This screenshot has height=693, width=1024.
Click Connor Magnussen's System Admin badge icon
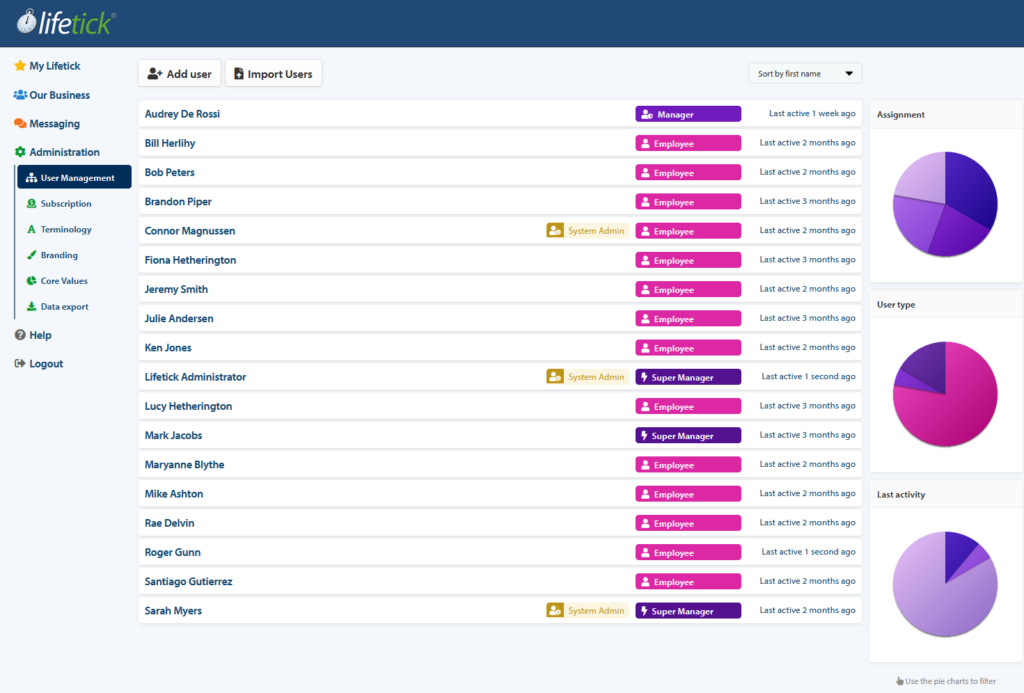[x=555, y=231]
